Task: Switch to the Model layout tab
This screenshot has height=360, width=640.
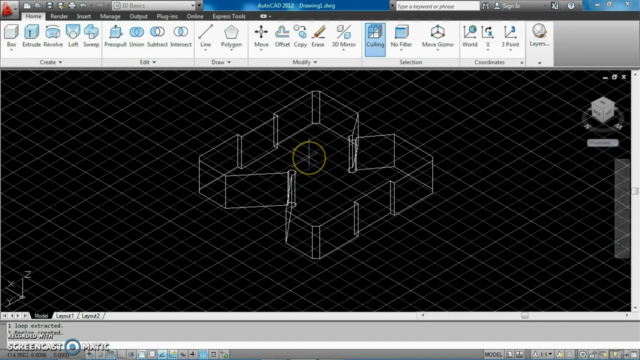Action: click(41, 316)
